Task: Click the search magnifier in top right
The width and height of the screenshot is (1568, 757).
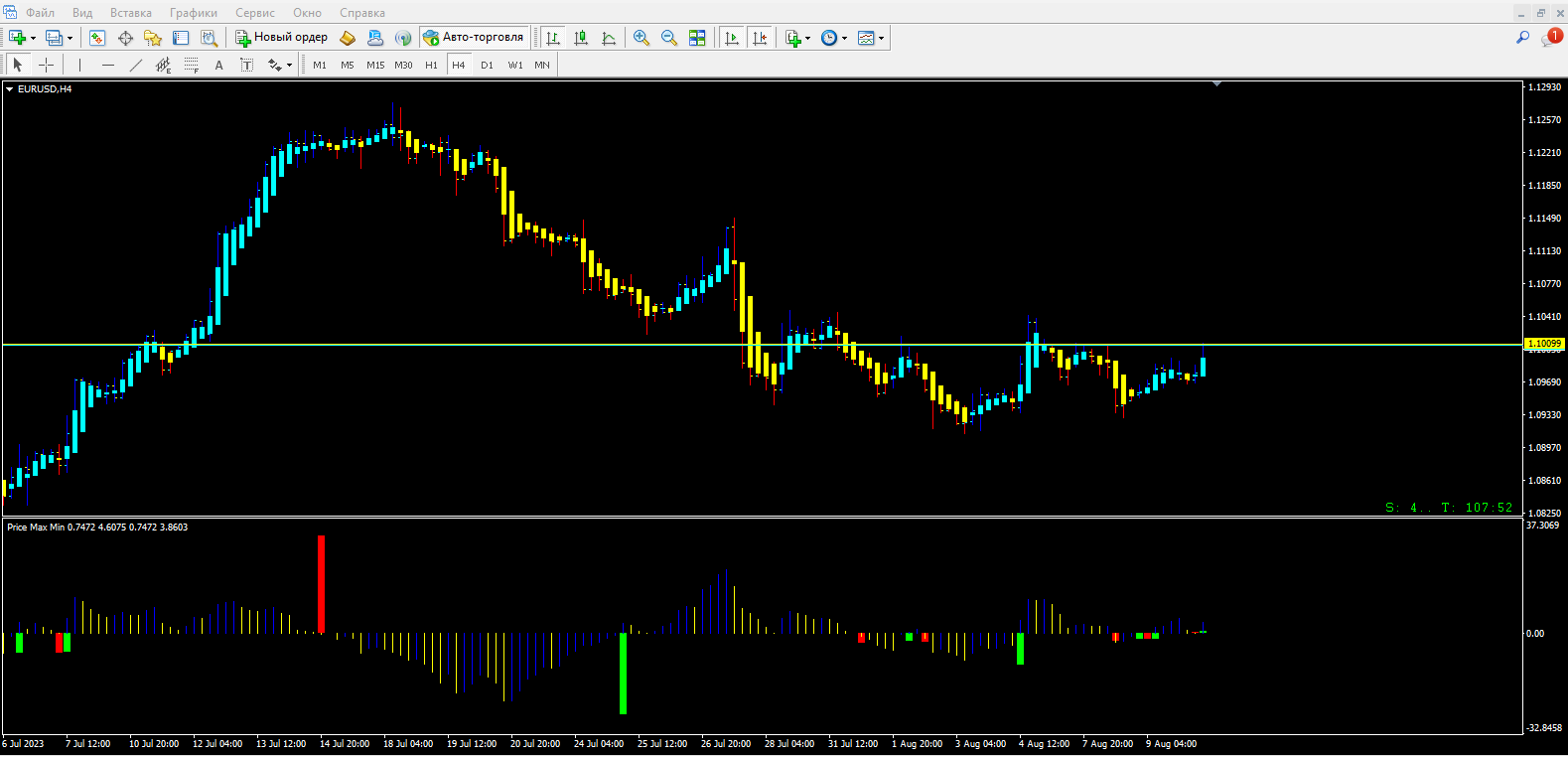Action: point(1522,38)
